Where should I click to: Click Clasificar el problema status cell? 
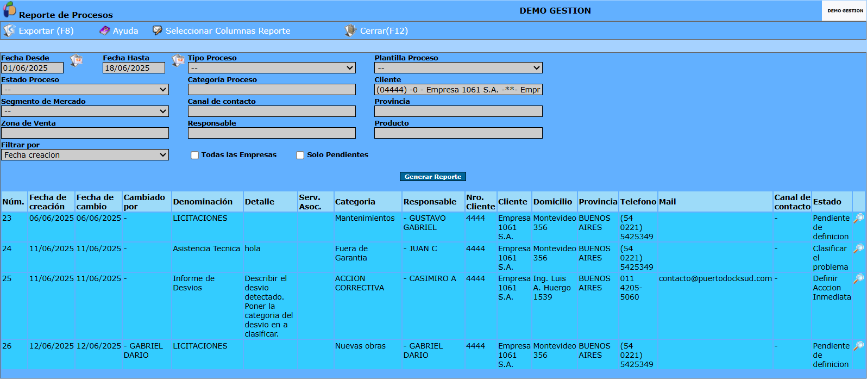(831, 257)
